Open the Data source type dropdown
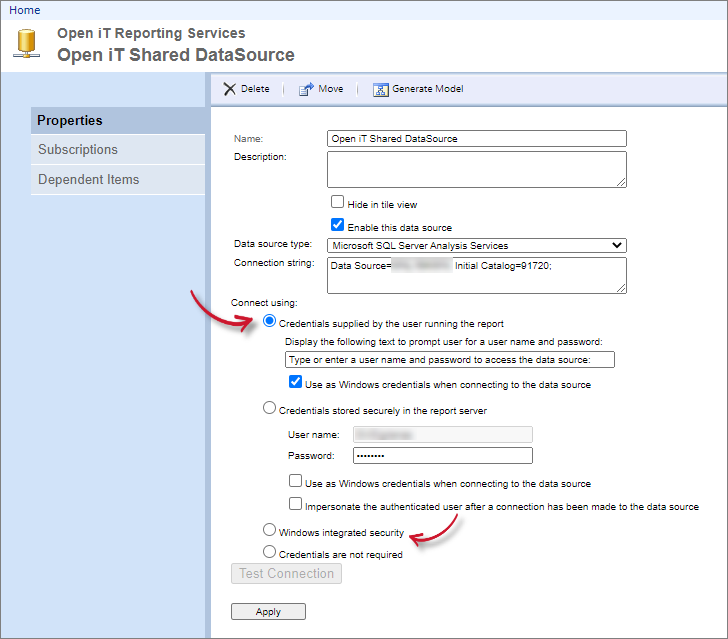Screen dimensions: 728x639 [477, 245]
